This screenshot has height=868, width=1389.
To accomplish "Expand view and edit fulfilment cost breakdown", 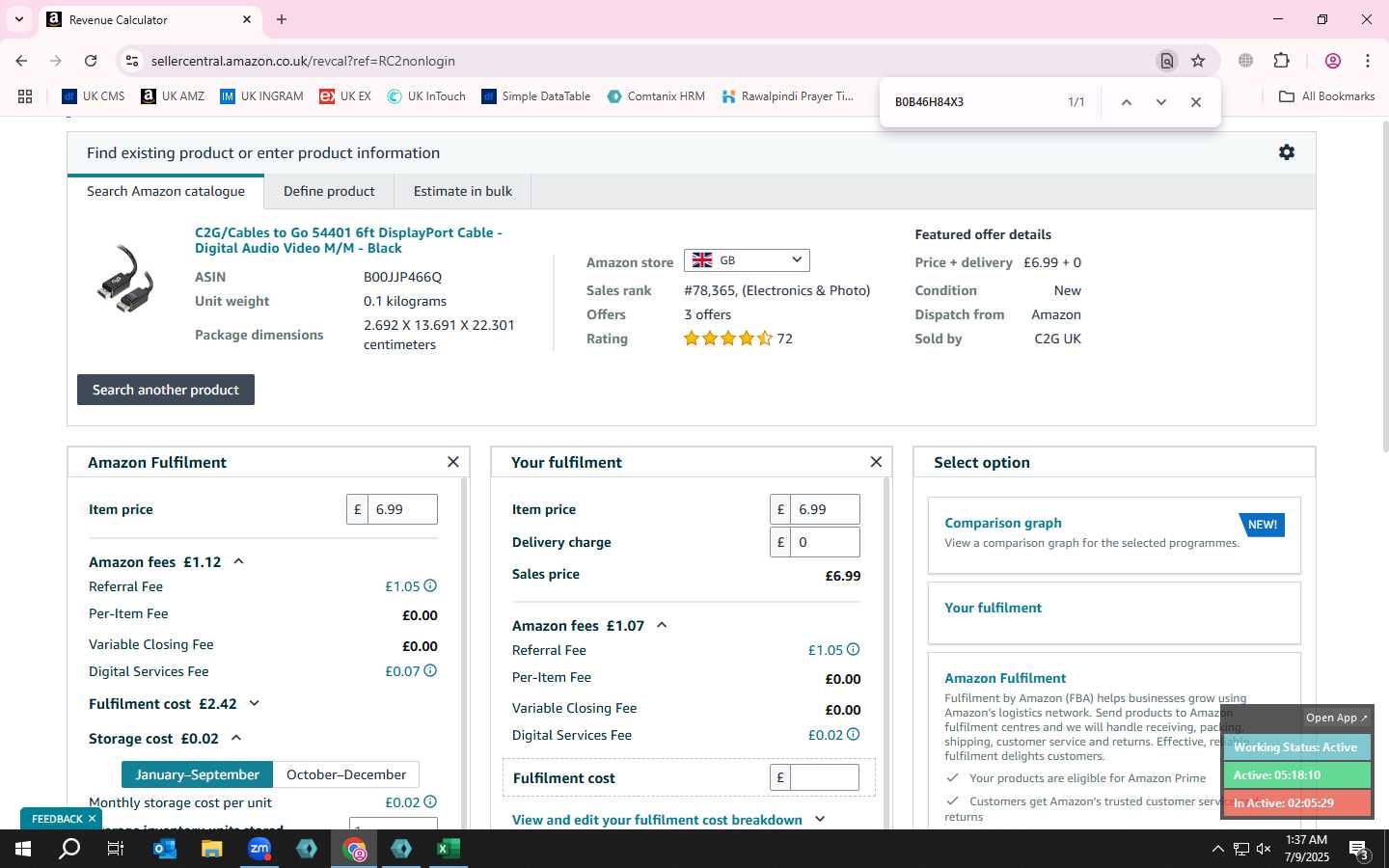I will 668,820.
